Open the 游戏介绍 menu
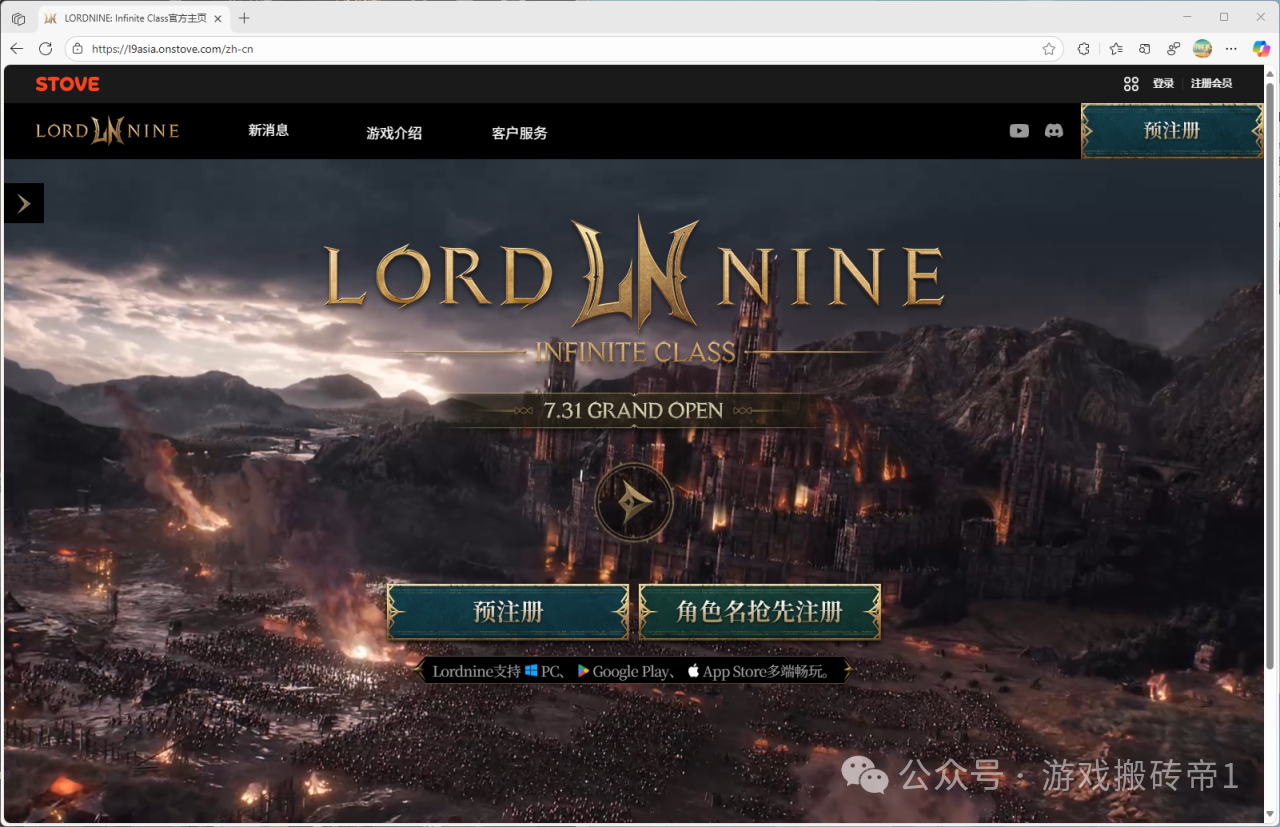The image size is (1280, 827). [394, 133]
